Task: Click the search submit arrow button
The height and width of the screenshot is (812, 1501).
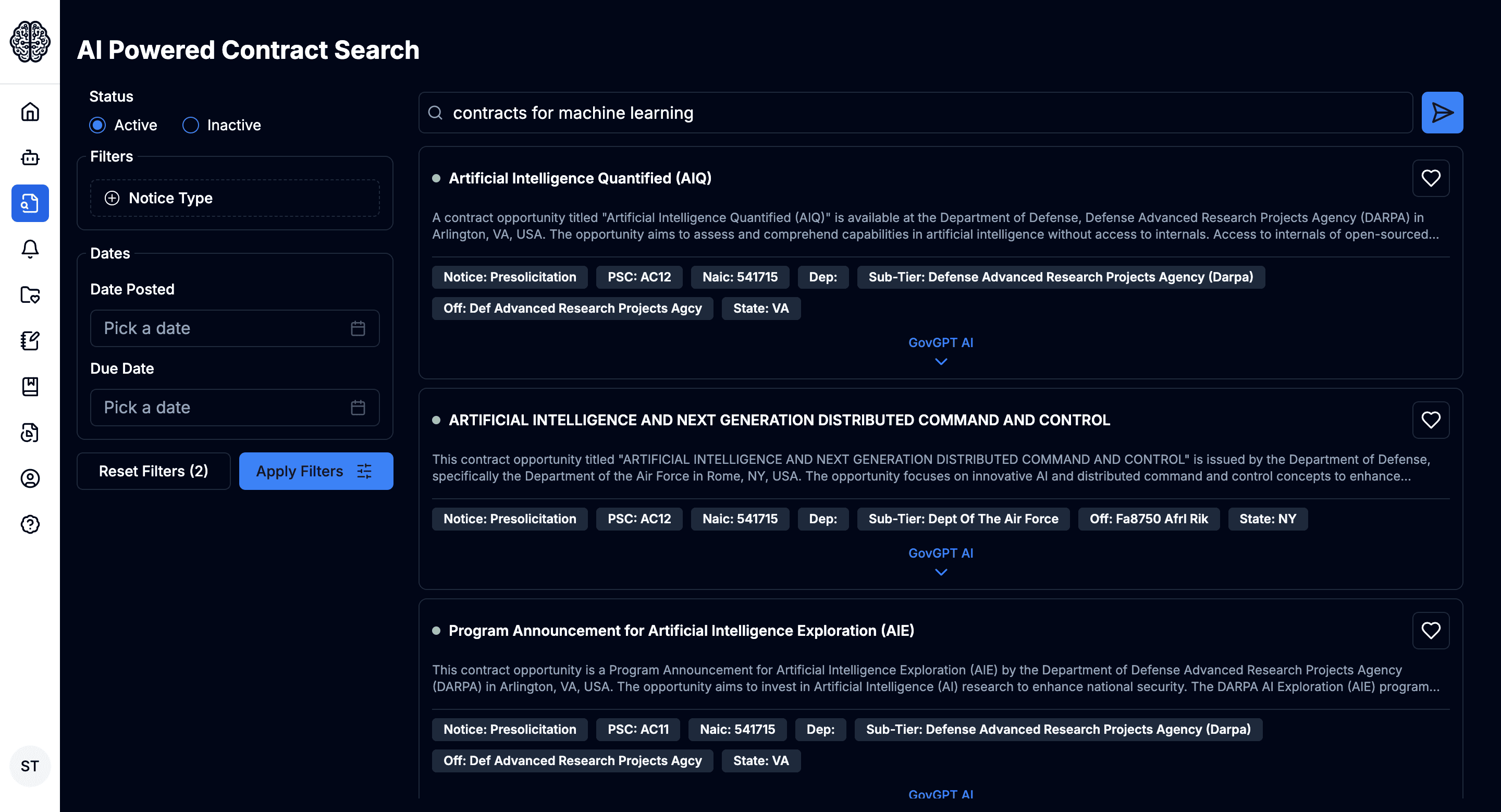Action: point(1442,112)
